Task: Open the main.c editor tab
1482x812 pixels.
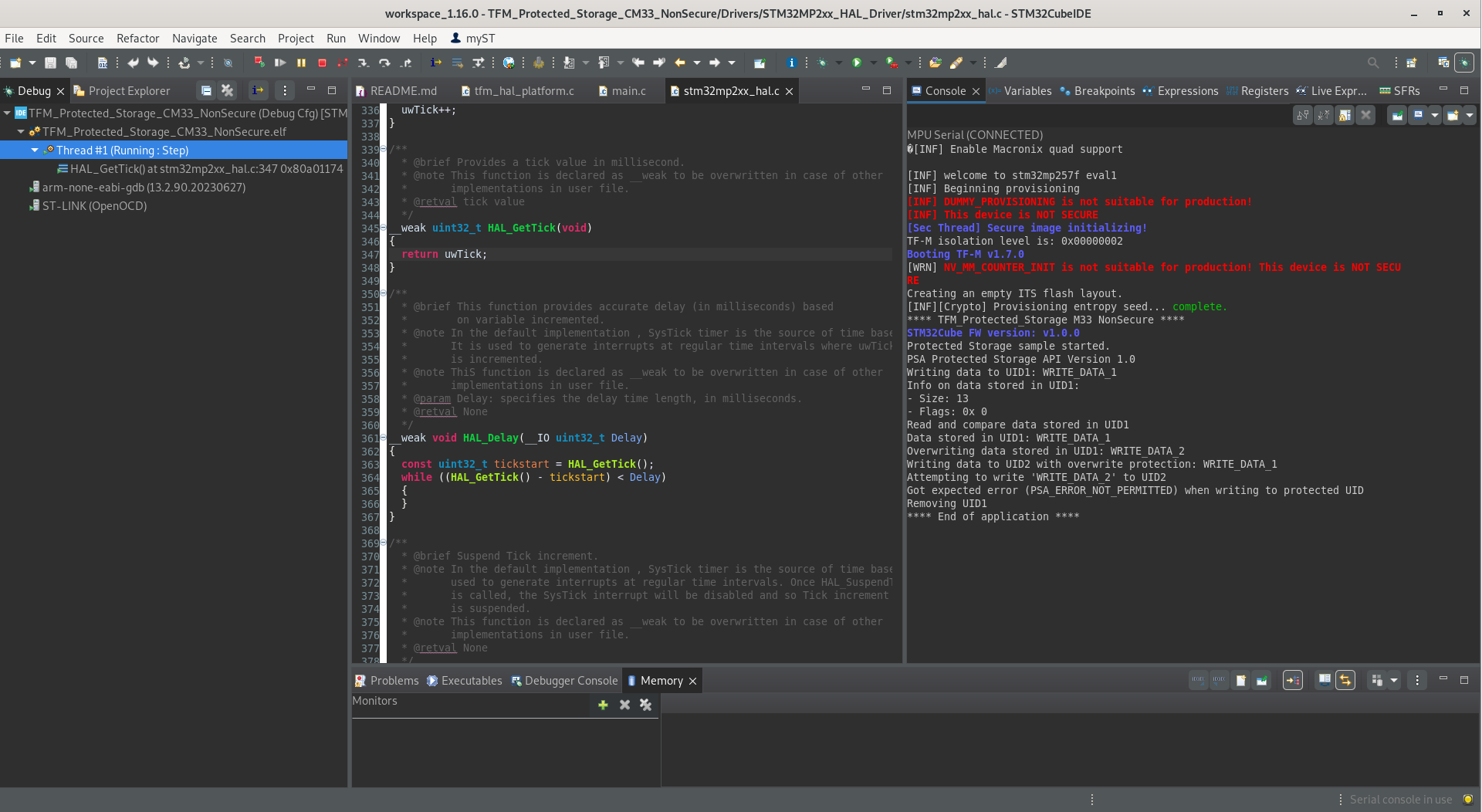Action: 622,90
